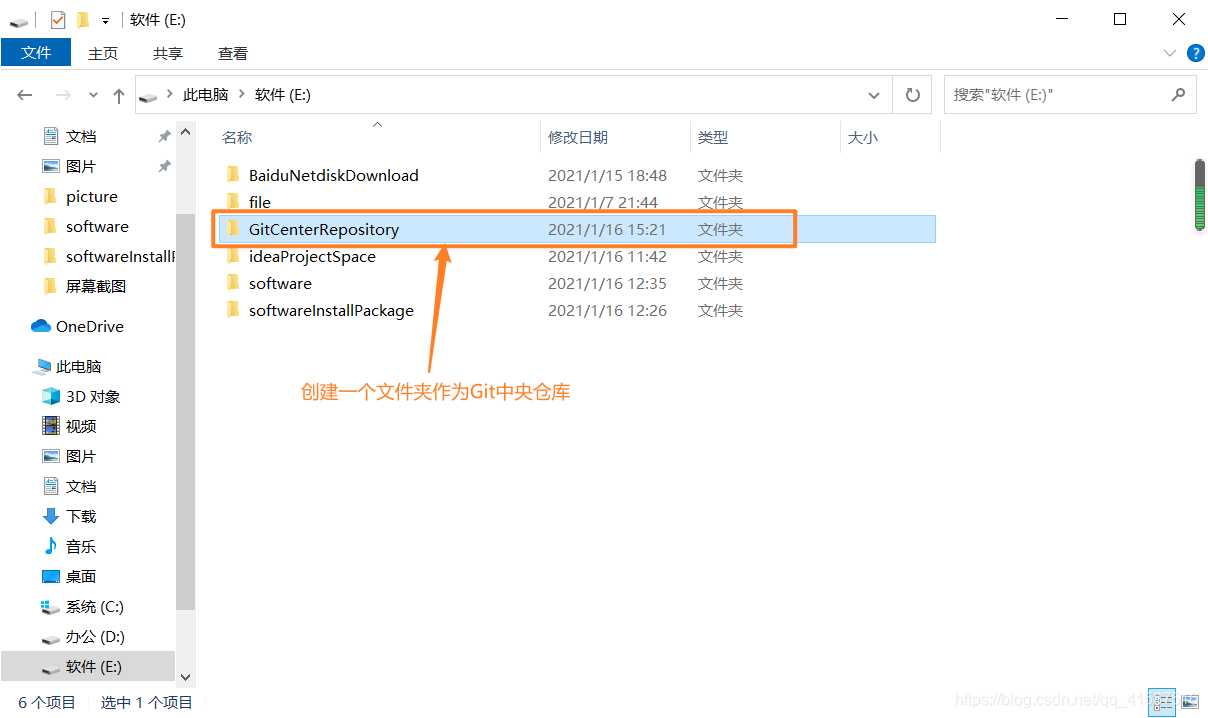
Task: Click the navigation pane scrollbar thumb
Action: coord(185,410)
